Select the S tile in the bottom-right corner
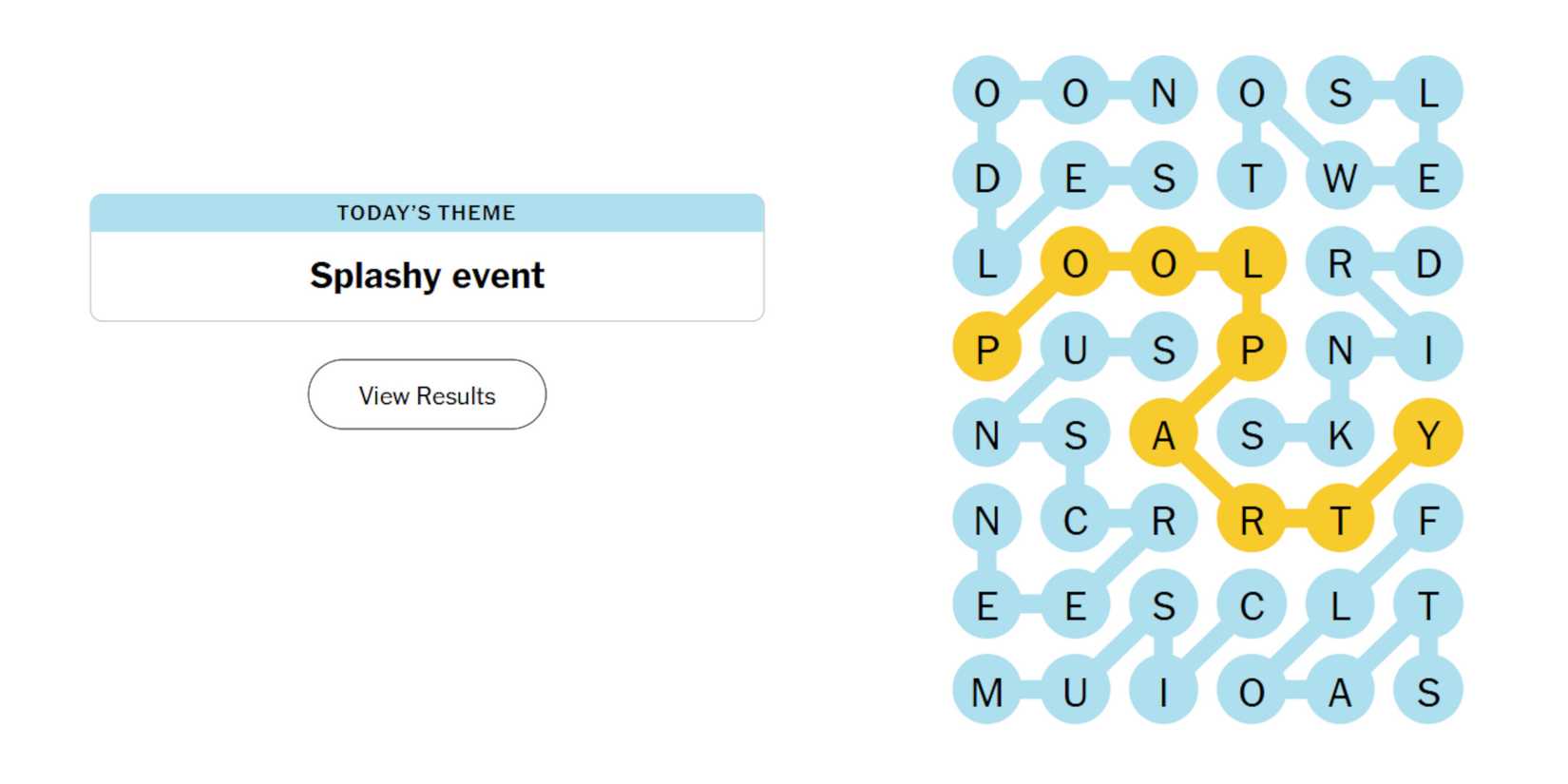This screenshot has height=784, width=1568. (1428, 693)
